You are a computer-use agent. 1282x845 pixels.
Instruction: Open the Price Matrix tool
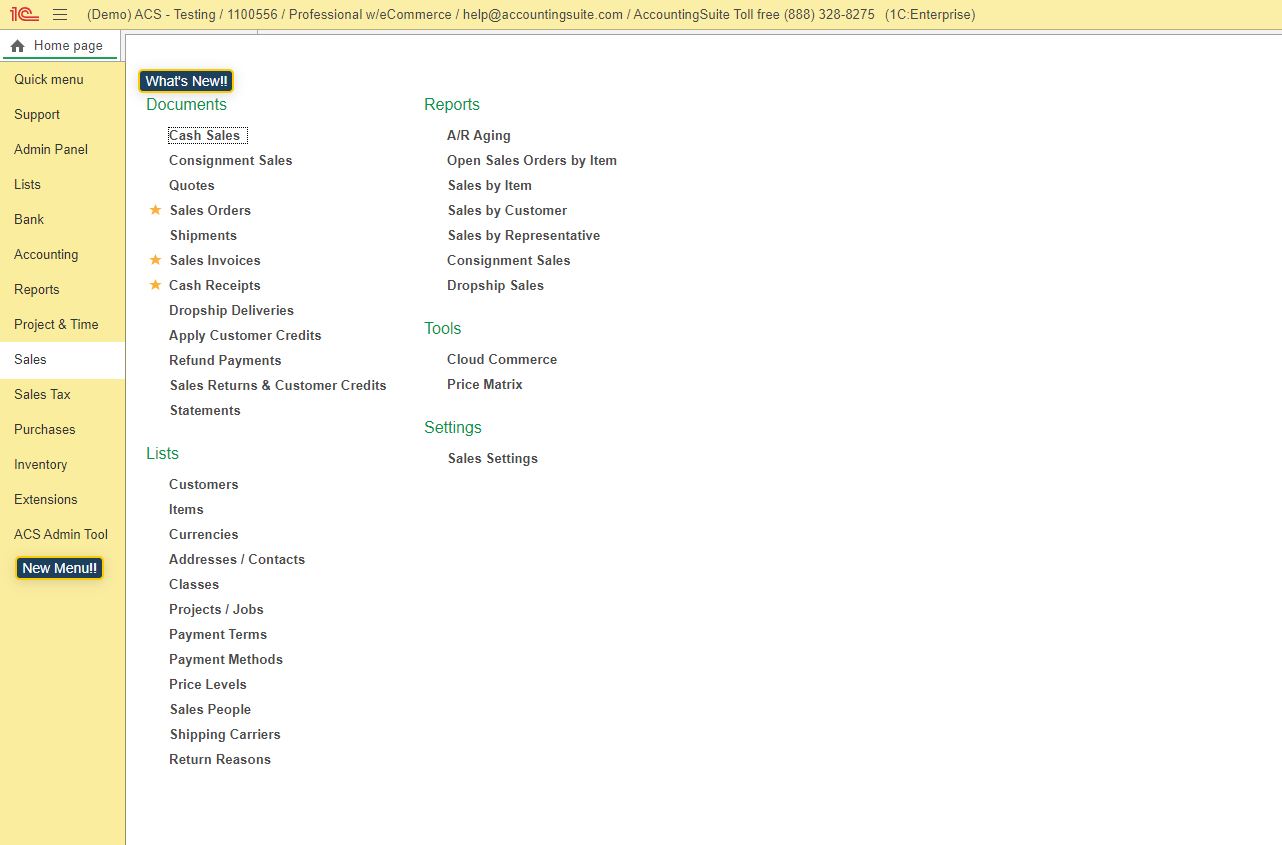485,385
